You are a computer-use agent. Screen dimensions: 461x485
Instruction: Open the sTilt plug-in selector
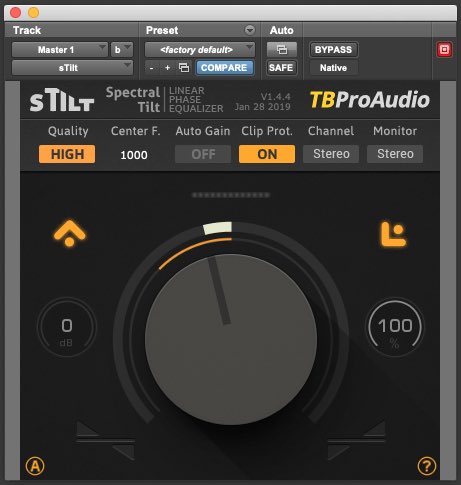point(72,68)
